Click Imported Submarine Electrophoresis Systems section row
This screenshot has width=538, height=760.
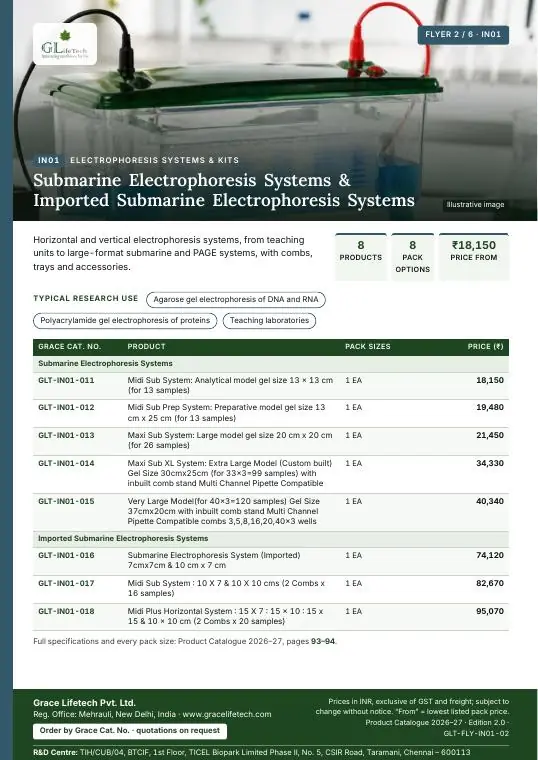[271, 538]
